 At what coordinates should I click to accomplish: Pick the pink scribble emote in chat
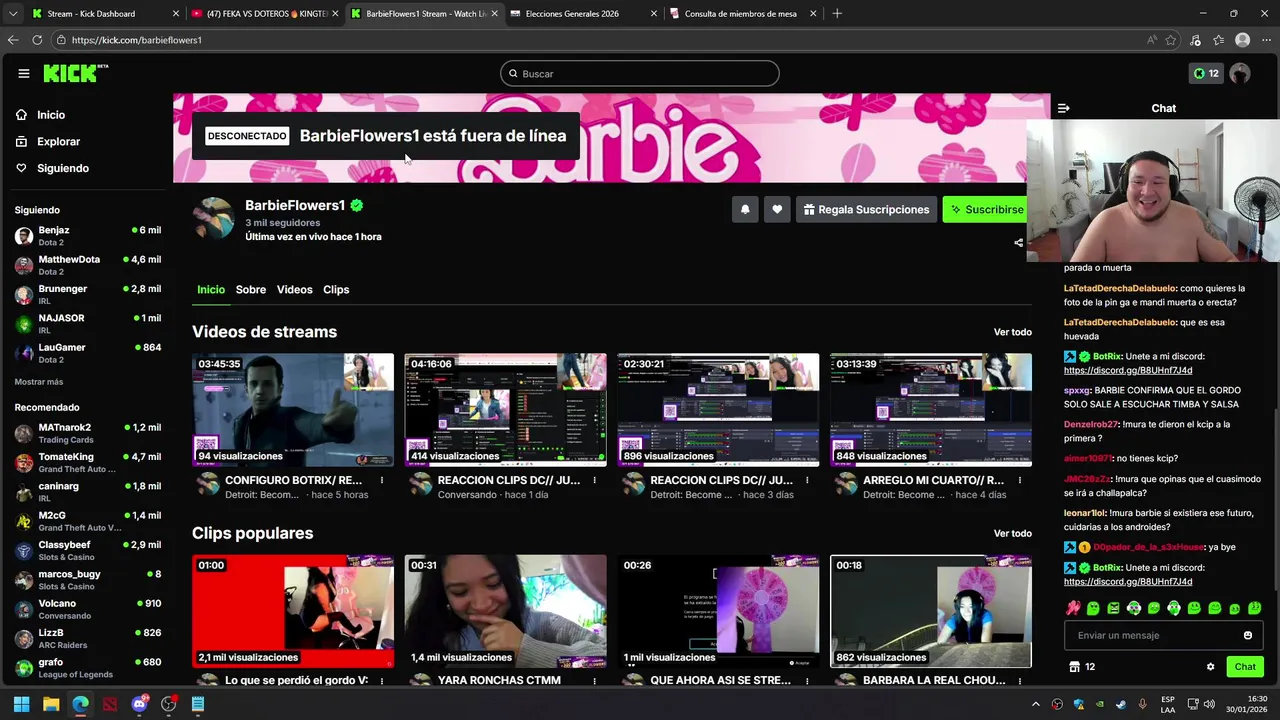1073,608
